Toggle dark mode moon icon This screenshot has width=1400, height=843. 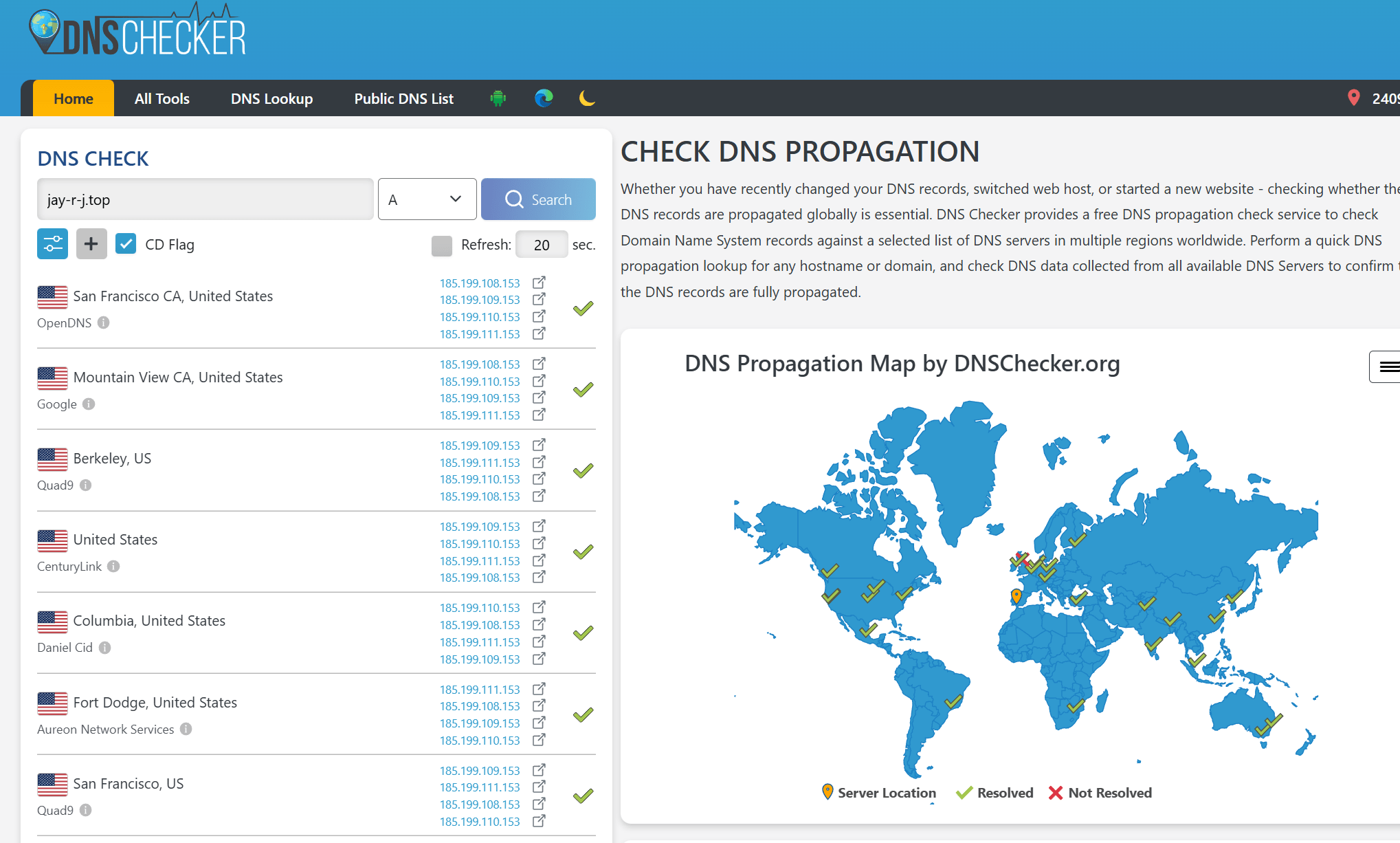coord(587,98)
